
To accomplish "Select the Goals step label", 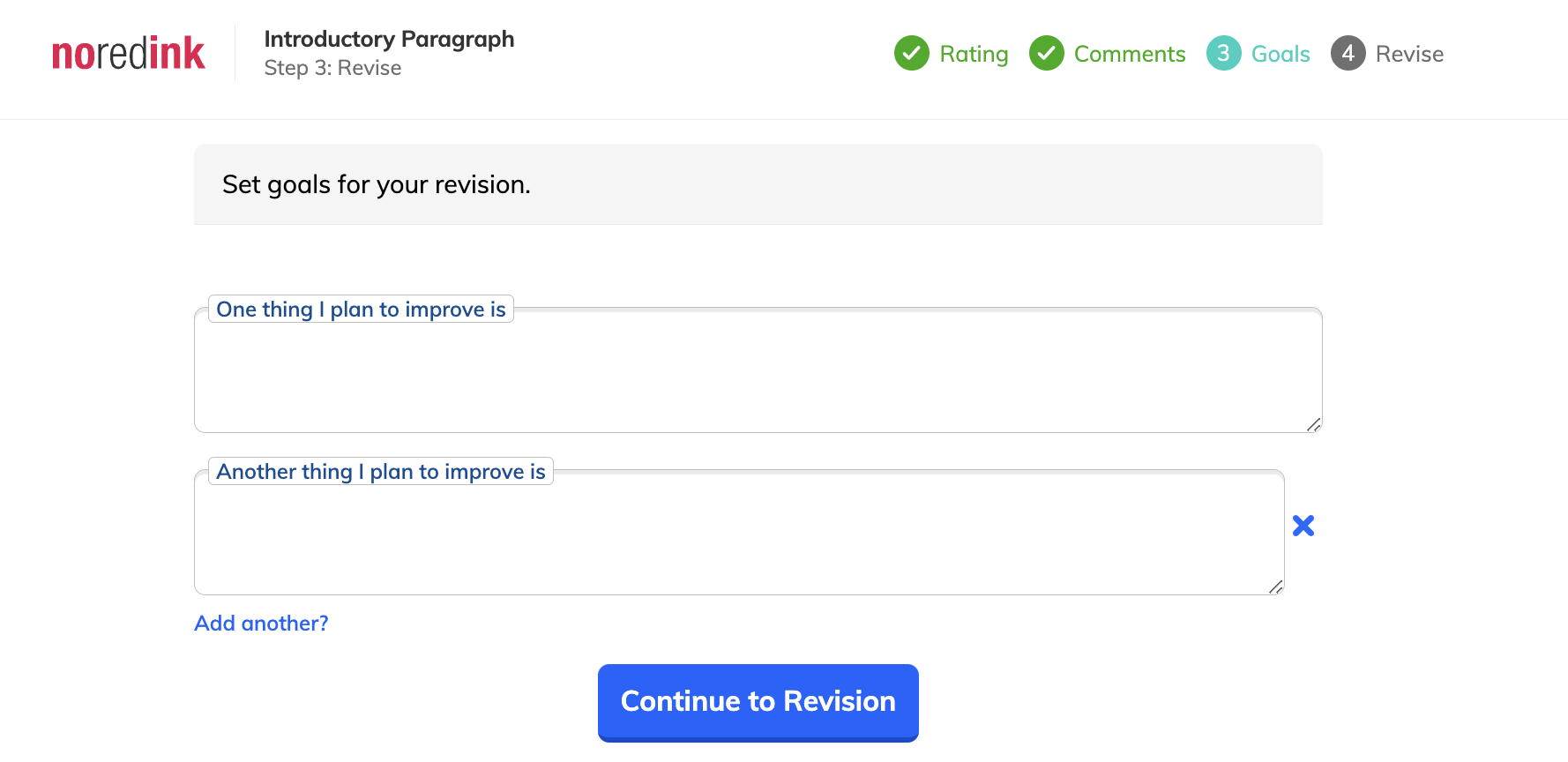I will click(x=1281, y=54).
